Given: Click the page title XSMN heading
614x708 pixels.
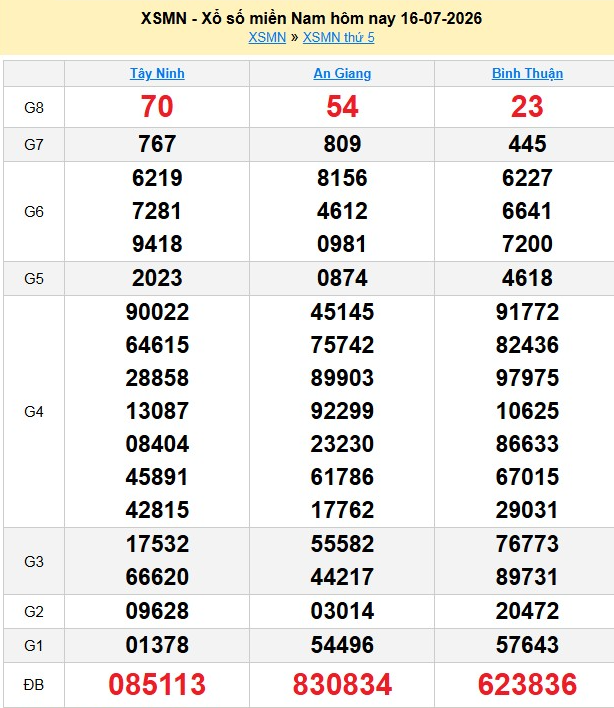Looking at the screenshot, I should click(x=311, y=19).
